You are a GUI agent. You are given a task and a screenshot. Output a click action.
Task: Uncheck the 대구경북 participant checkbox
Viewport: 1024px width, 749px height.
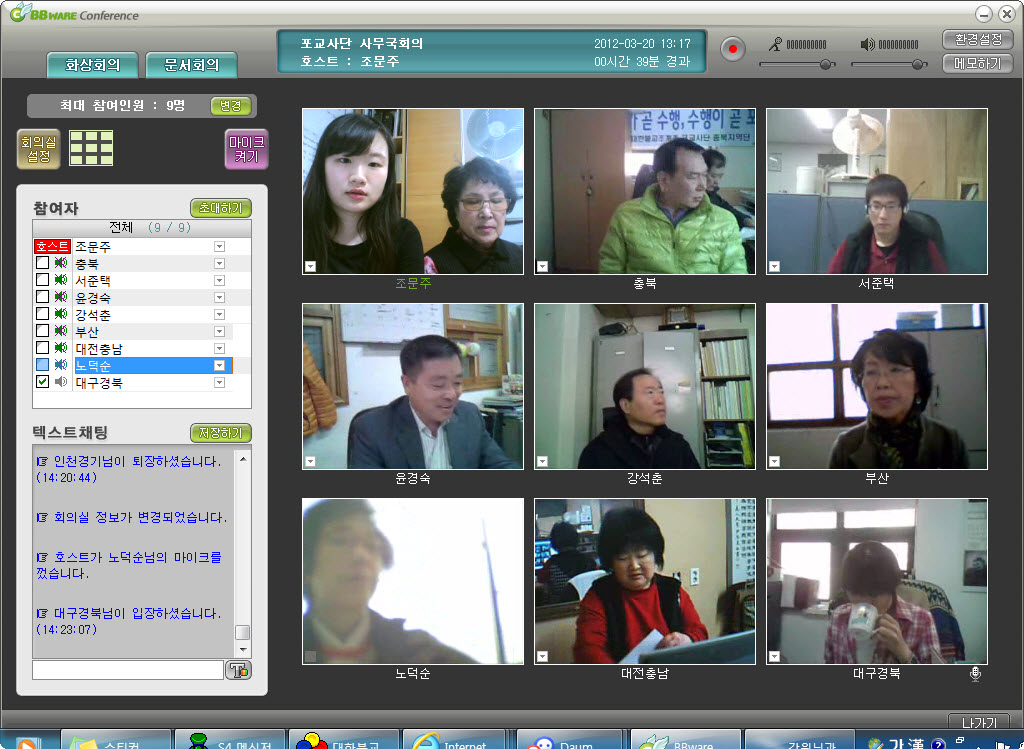[43, 383]
